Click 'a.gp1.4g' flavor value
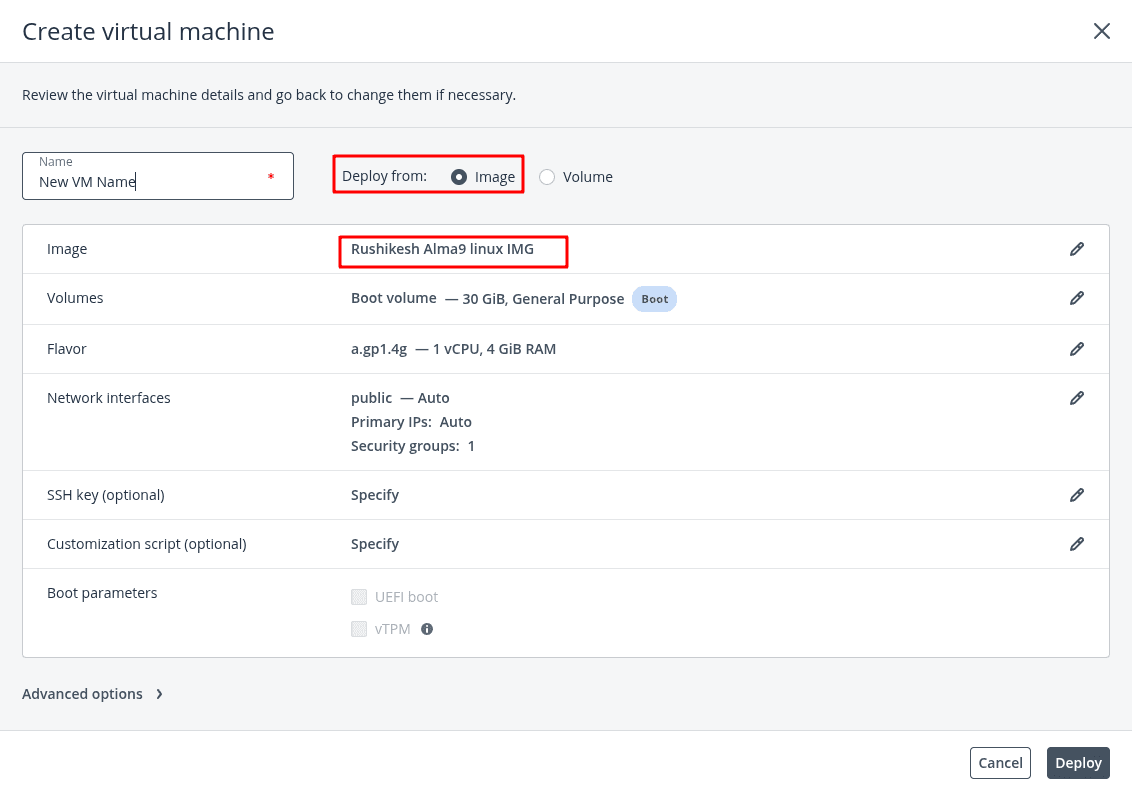The width and height of the screenshot is (1132, 792). click(x=379, y=349)
